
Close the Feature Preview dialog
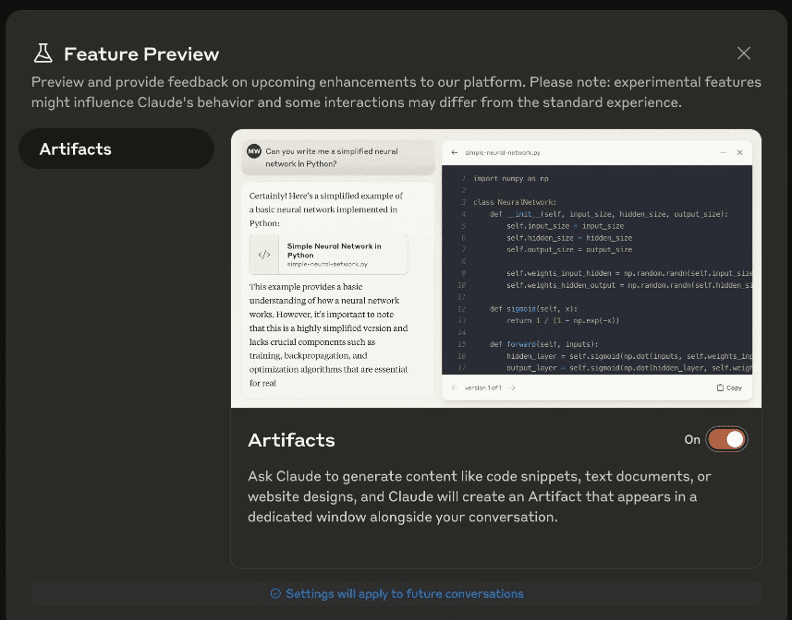click(744, 53)
